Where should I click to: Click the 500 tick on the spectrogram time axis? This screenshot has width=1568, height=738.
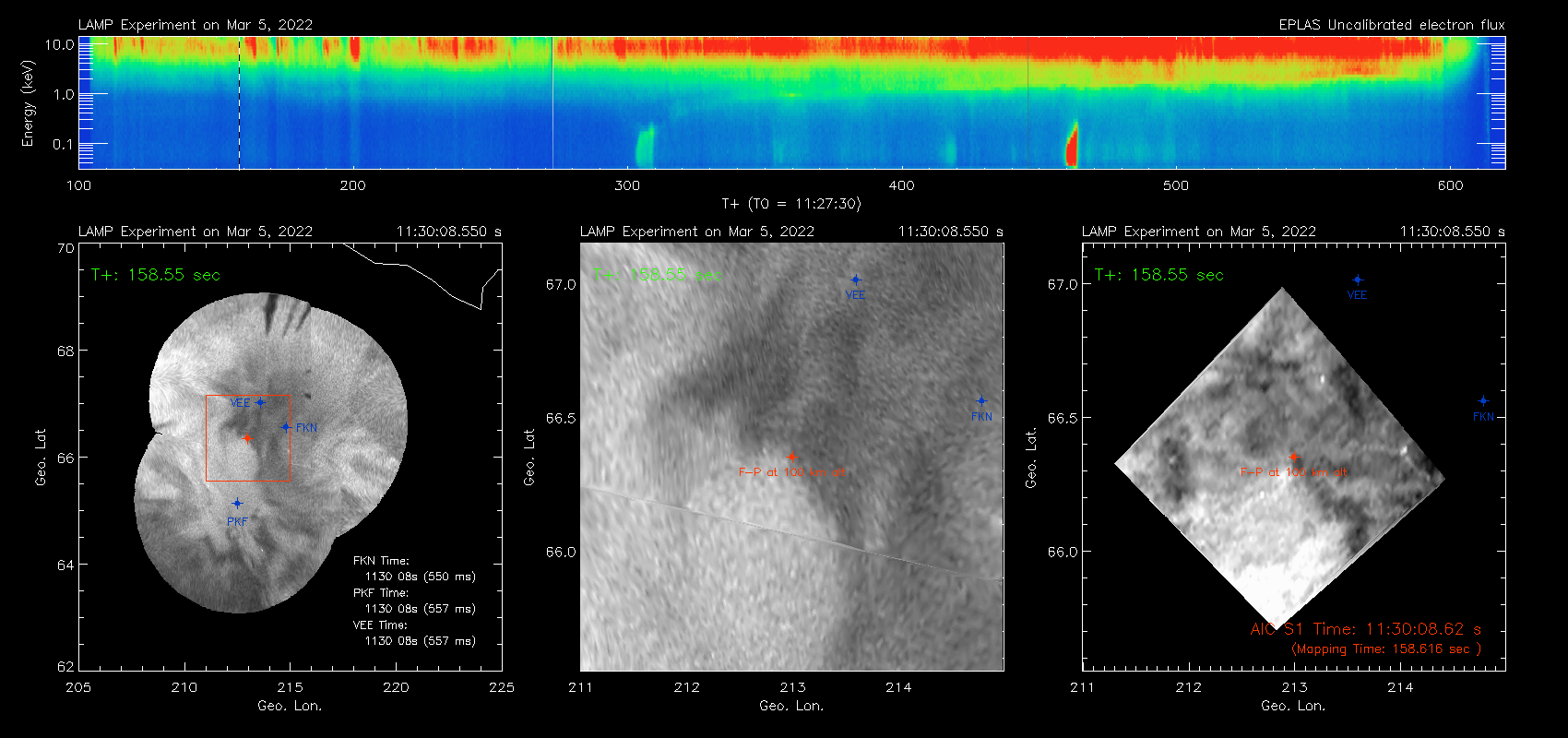1176,185
